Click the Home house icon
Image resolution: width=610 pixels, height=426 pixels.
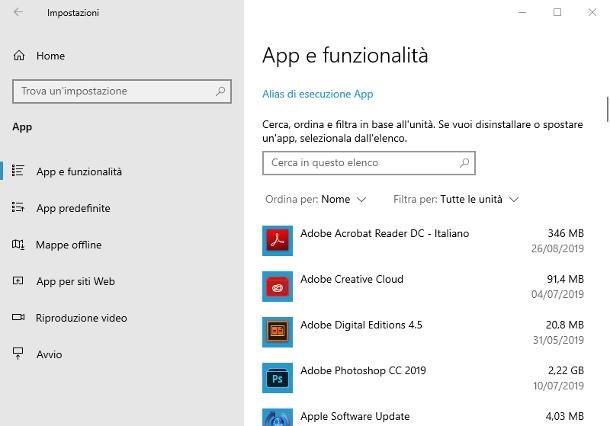click(x=19, y=56)
